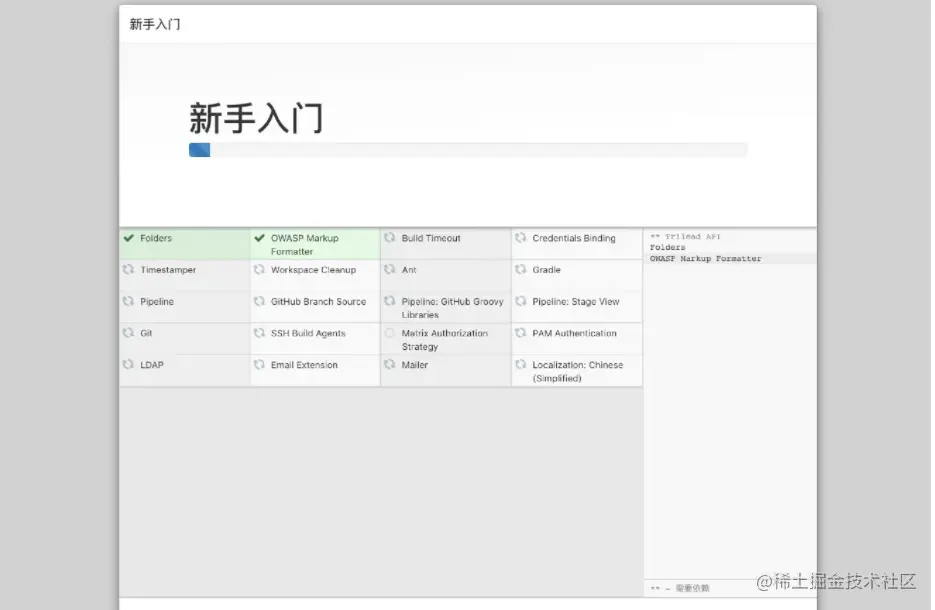
Task: Click the pending icon next to LDAP
Action: (128, 364)
